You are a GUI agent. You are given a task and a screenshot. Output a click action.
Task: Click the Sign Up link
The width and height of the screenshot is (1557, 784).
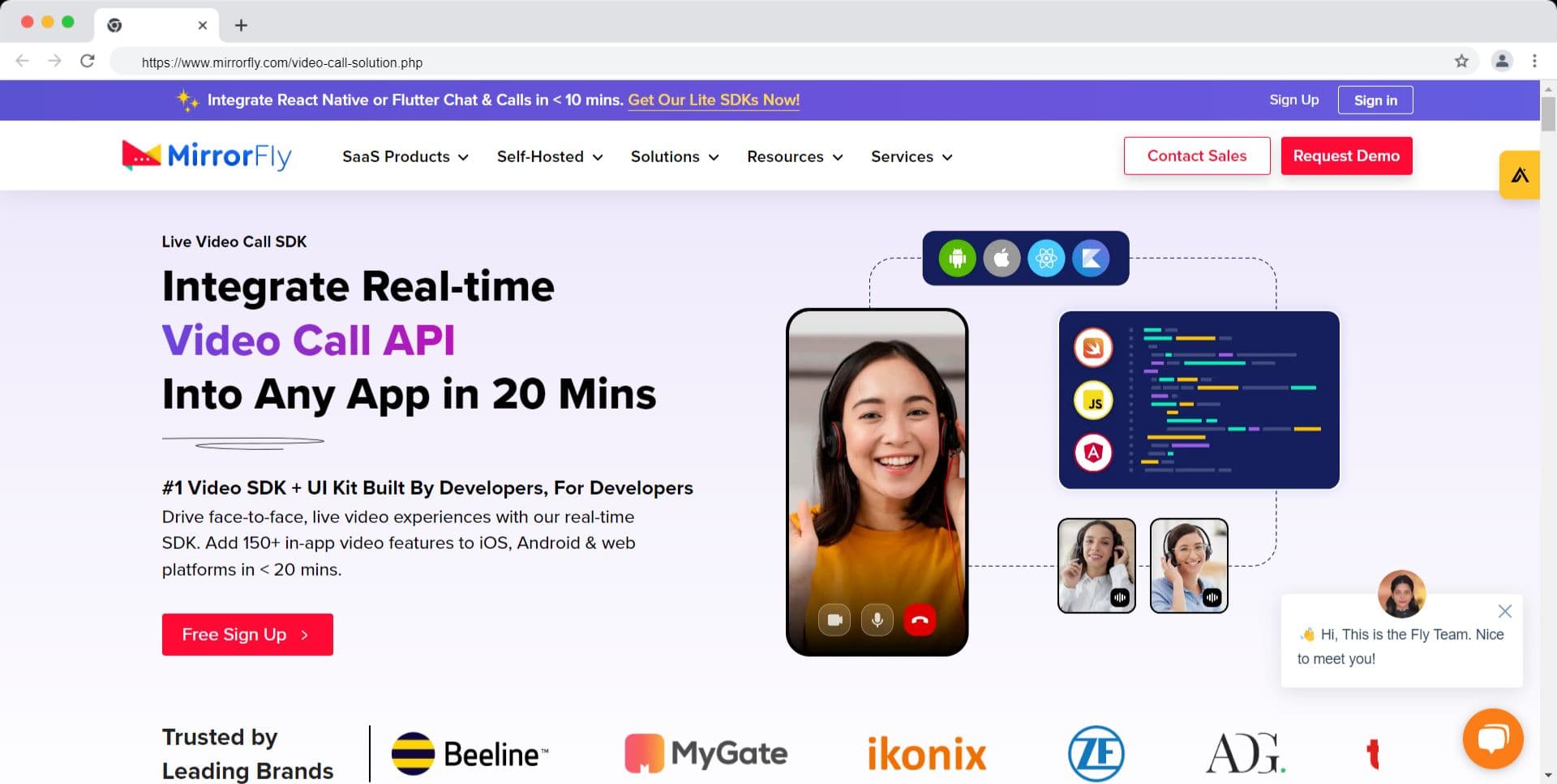pyautogui.click(x=1294, y=100)
